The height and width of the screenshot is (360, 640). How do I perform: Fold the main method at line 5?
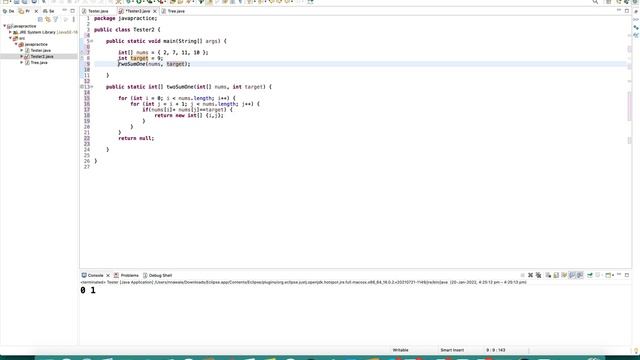tap(91, 41)
